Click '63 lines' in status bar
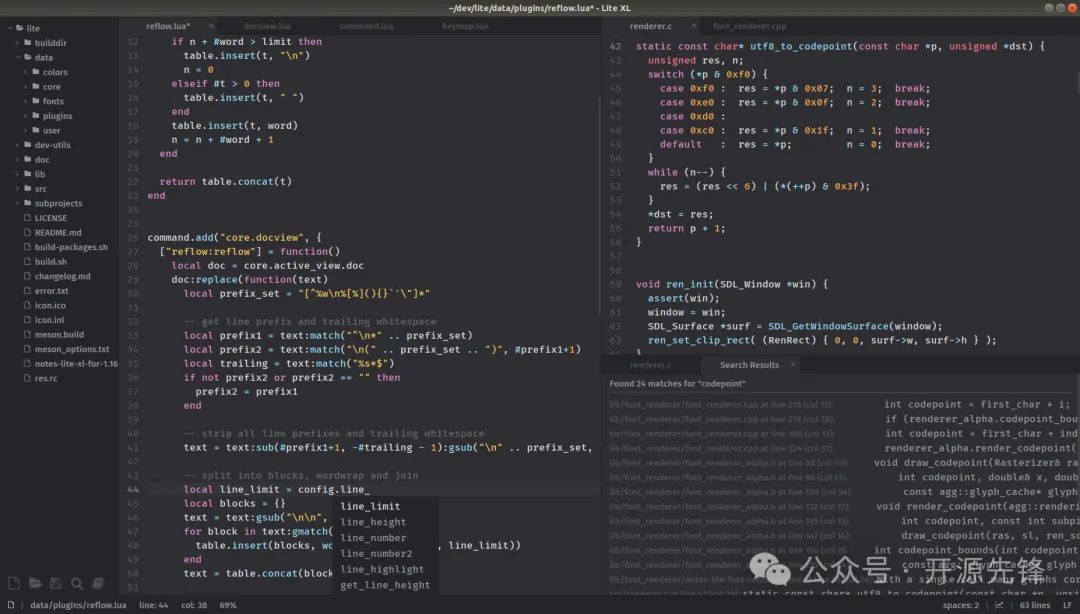Viewport: 1080px width, 614px height. (1035, 605)
